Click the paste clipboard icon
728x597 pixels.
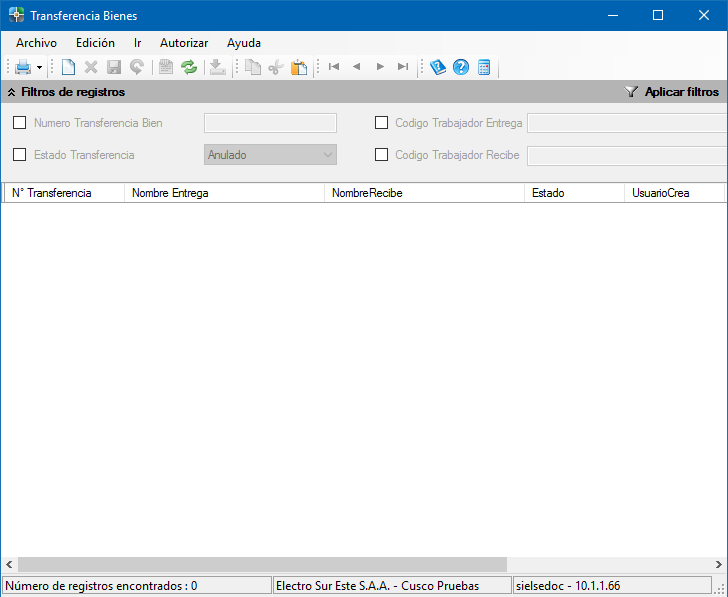coord(298,67)
